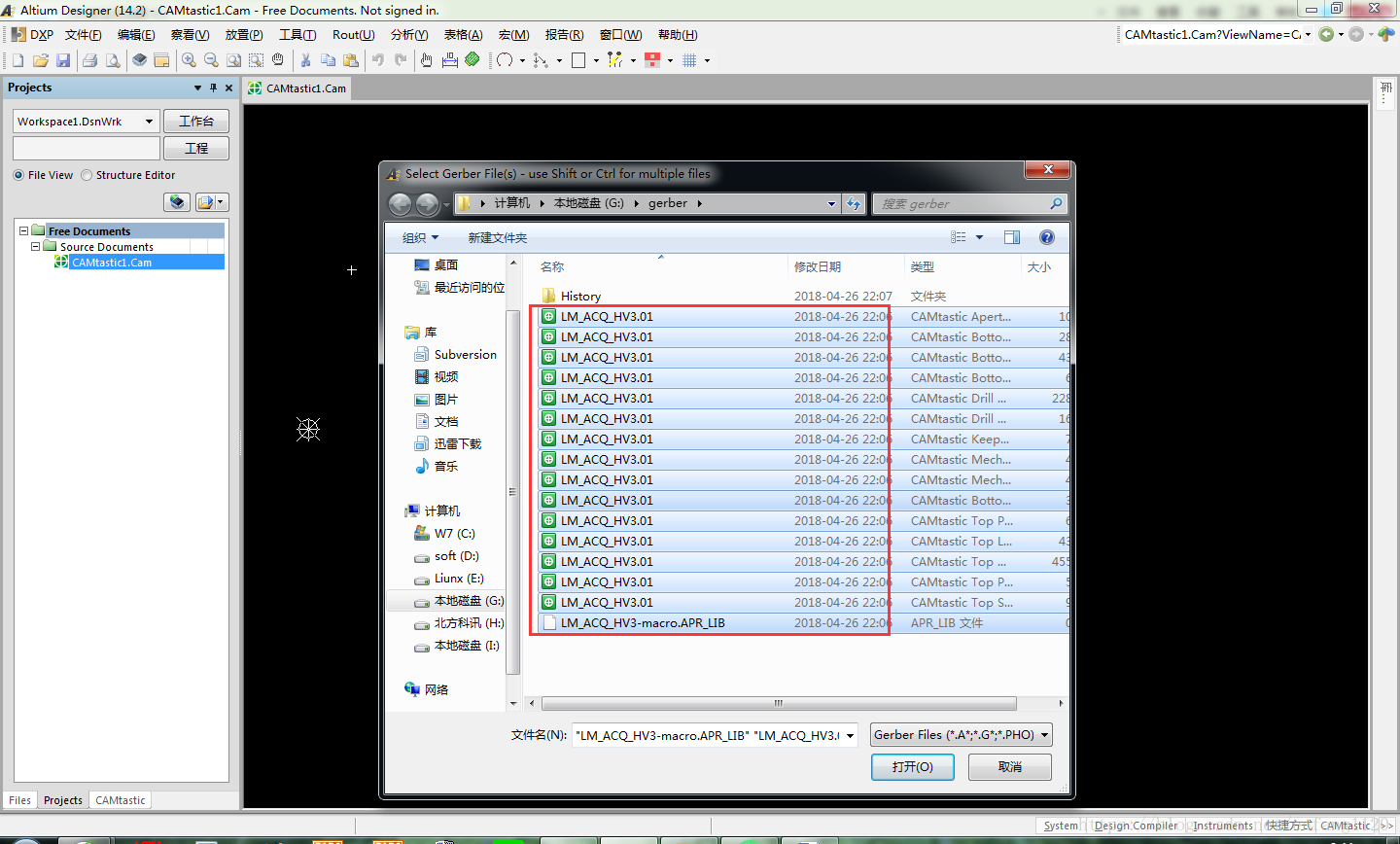The image size is (1400, 844).
Task: Select the File View radio button
Action: click(x=18, y=175)
